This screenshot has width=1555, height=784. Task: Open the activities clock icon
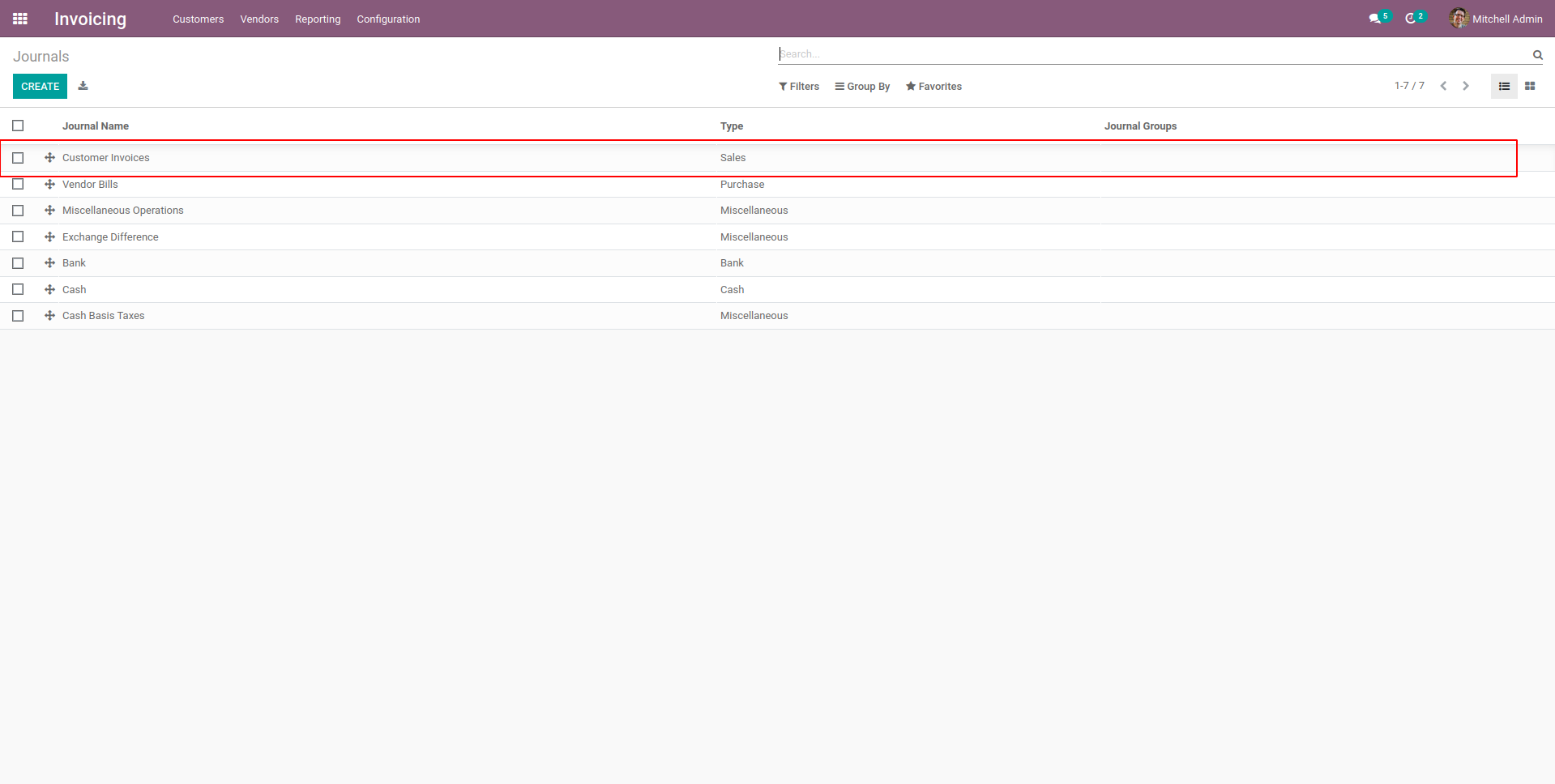coord(1410,19)
